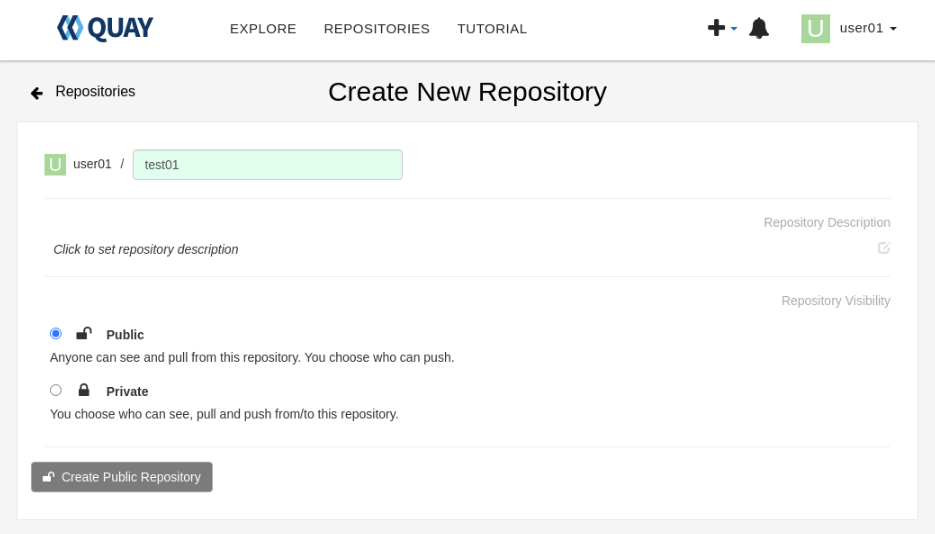Click the green namespace avatar beside user01

click(x=55, y=164)
